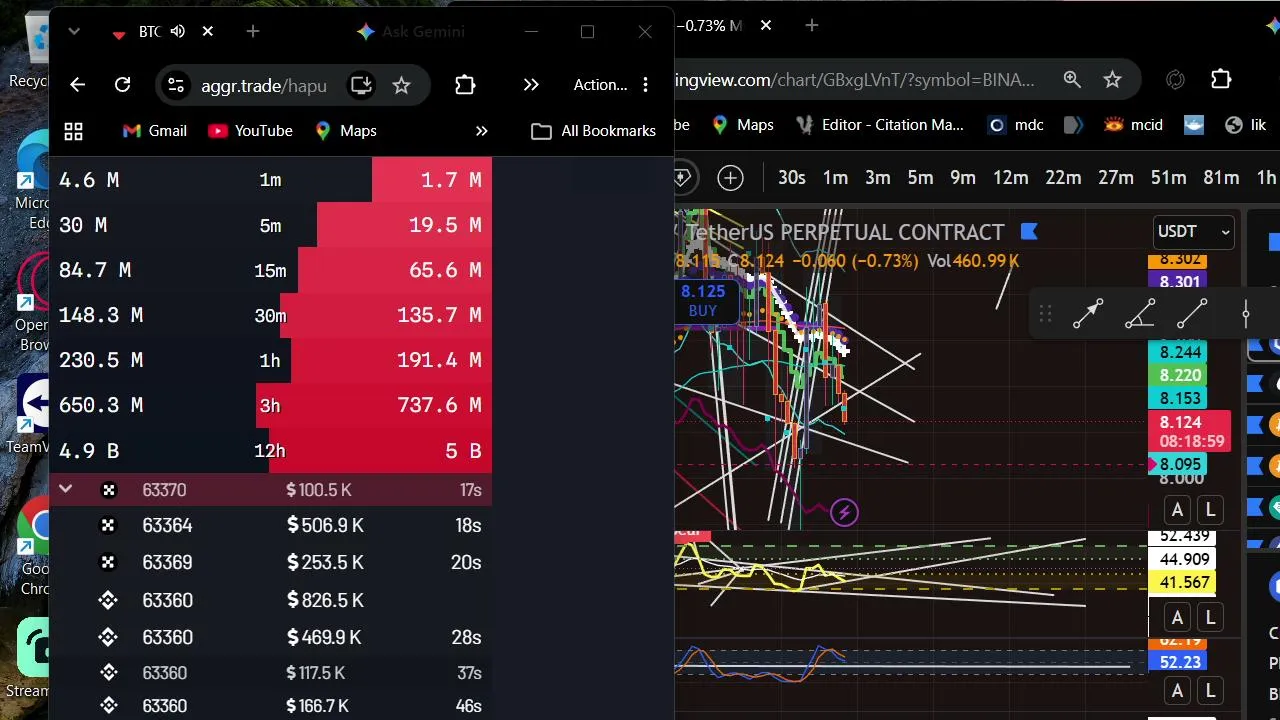Toggle auto scale A below 41.567 indicator pane
The image size is (1280, 720).
pos(1177,618)
